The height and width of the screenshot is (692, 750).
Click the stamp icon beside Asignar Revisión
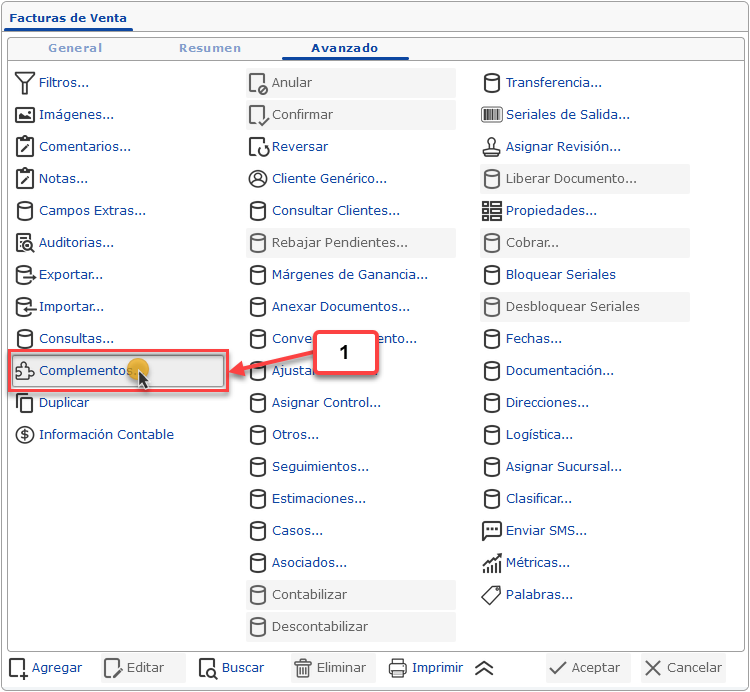pos(491,146)
